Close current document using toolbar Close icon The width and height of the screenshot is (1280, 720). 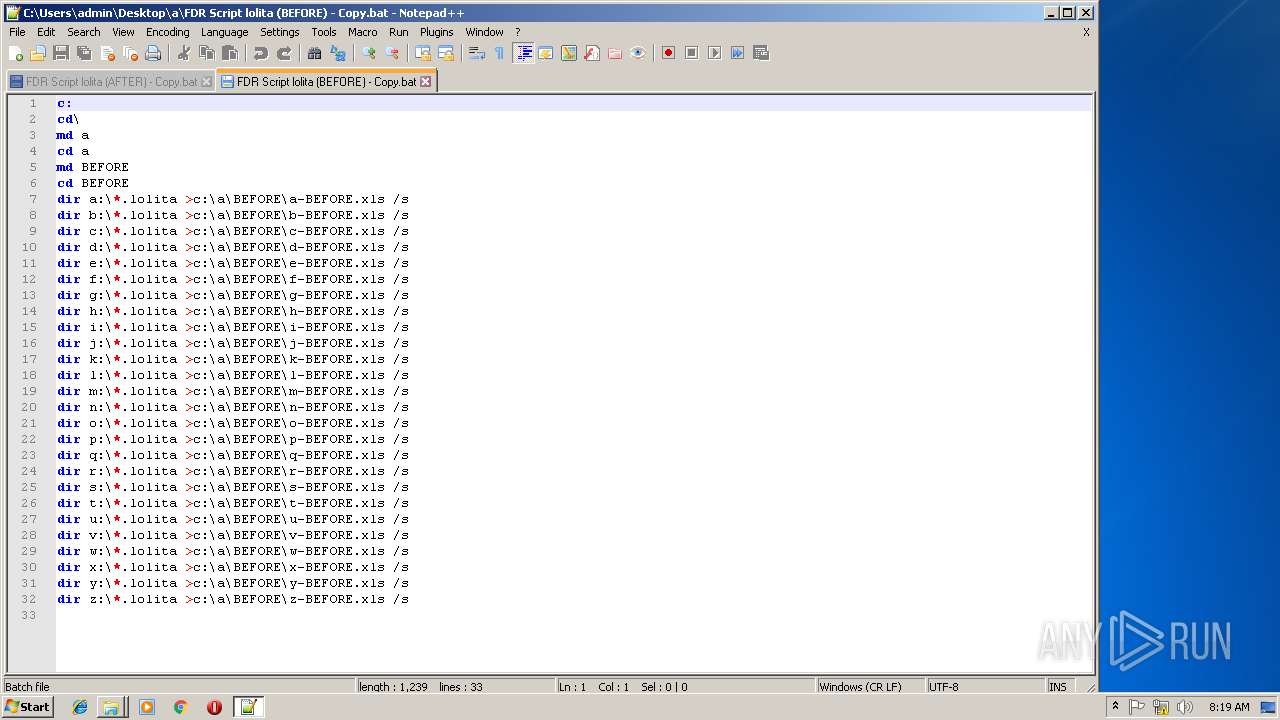pyautogui.click(x=107, y=53)
